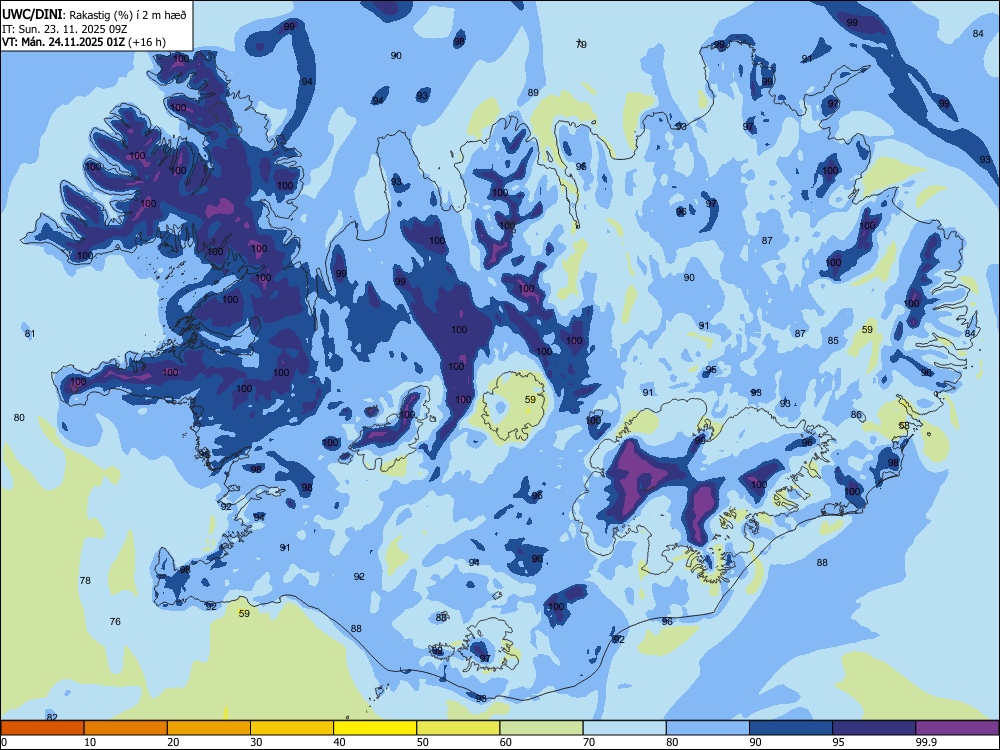Click the 'VT: Mán. 24.11.2025 01Z (+16 h)' line
1000x750 pixels.
point(84,42)
